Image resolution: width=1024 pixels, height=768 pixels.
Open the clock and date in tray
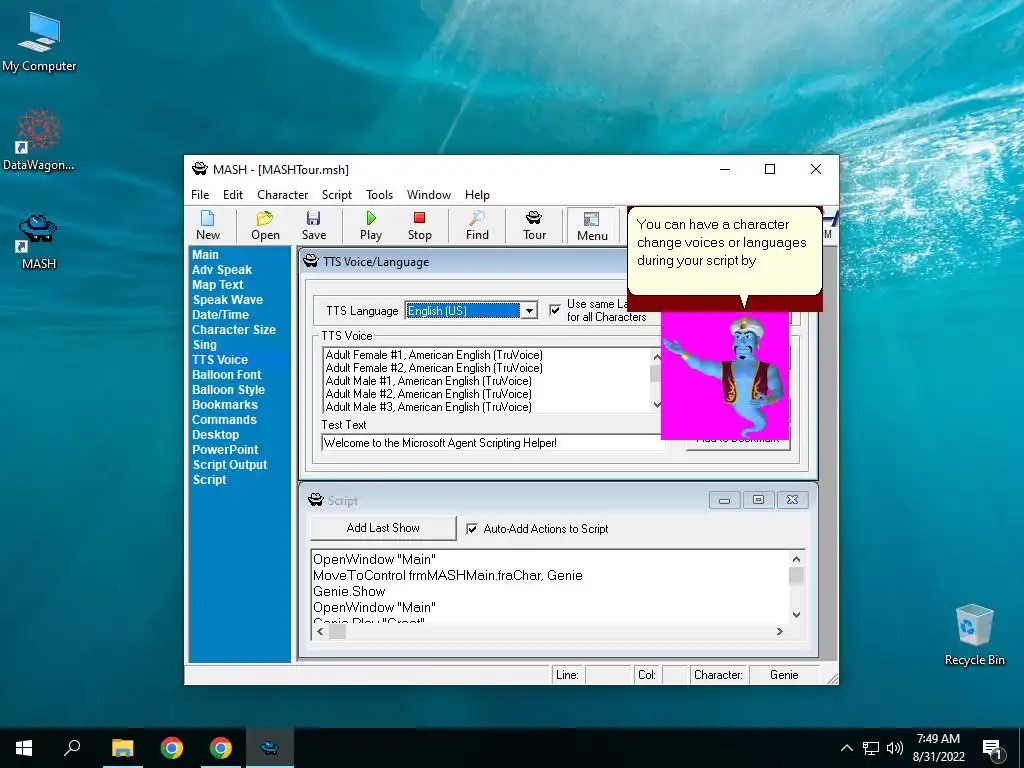tap(938, 748)
